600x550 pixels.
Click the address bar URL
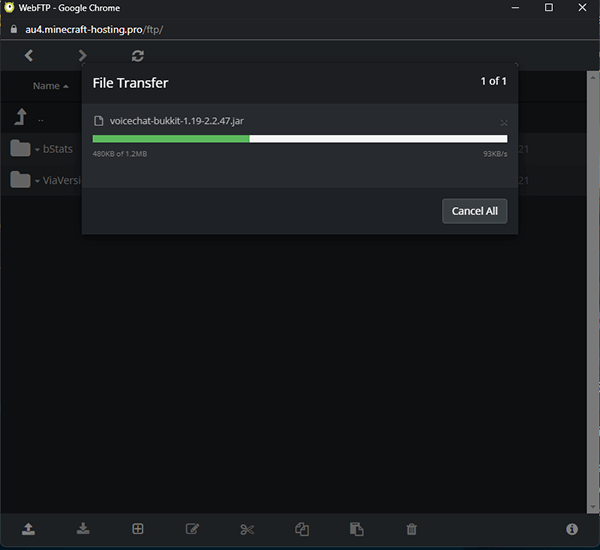pyautogui.click(x=94, y=29)
